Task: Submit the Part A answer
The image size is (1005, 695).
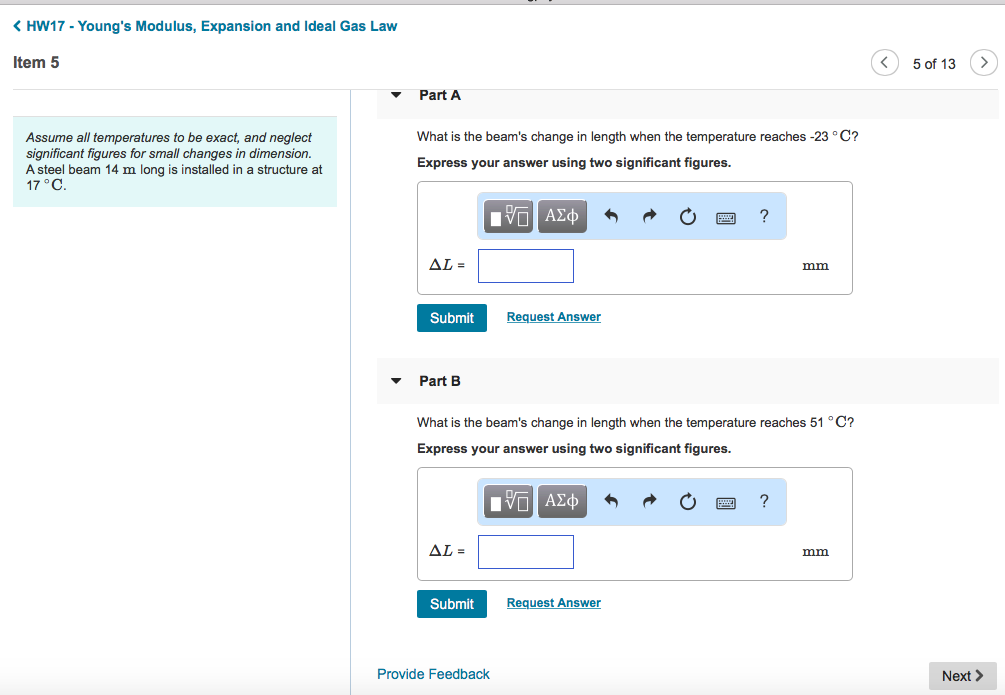Action: click(451, 317)
